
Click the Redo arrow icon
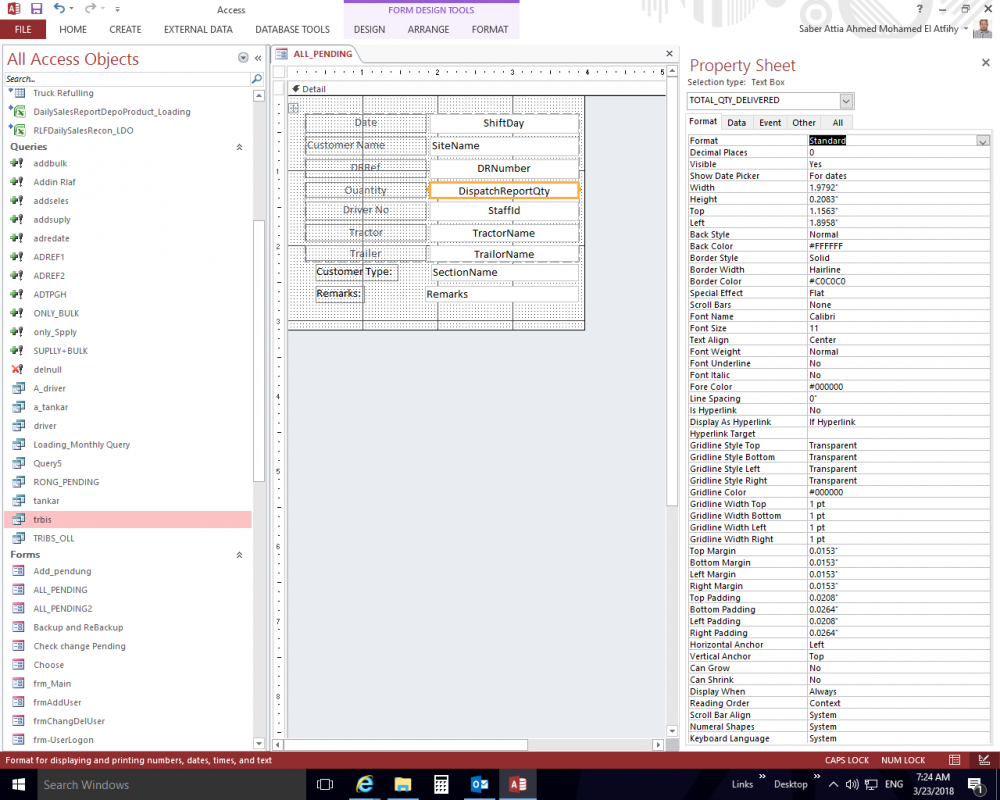point(90,8)
